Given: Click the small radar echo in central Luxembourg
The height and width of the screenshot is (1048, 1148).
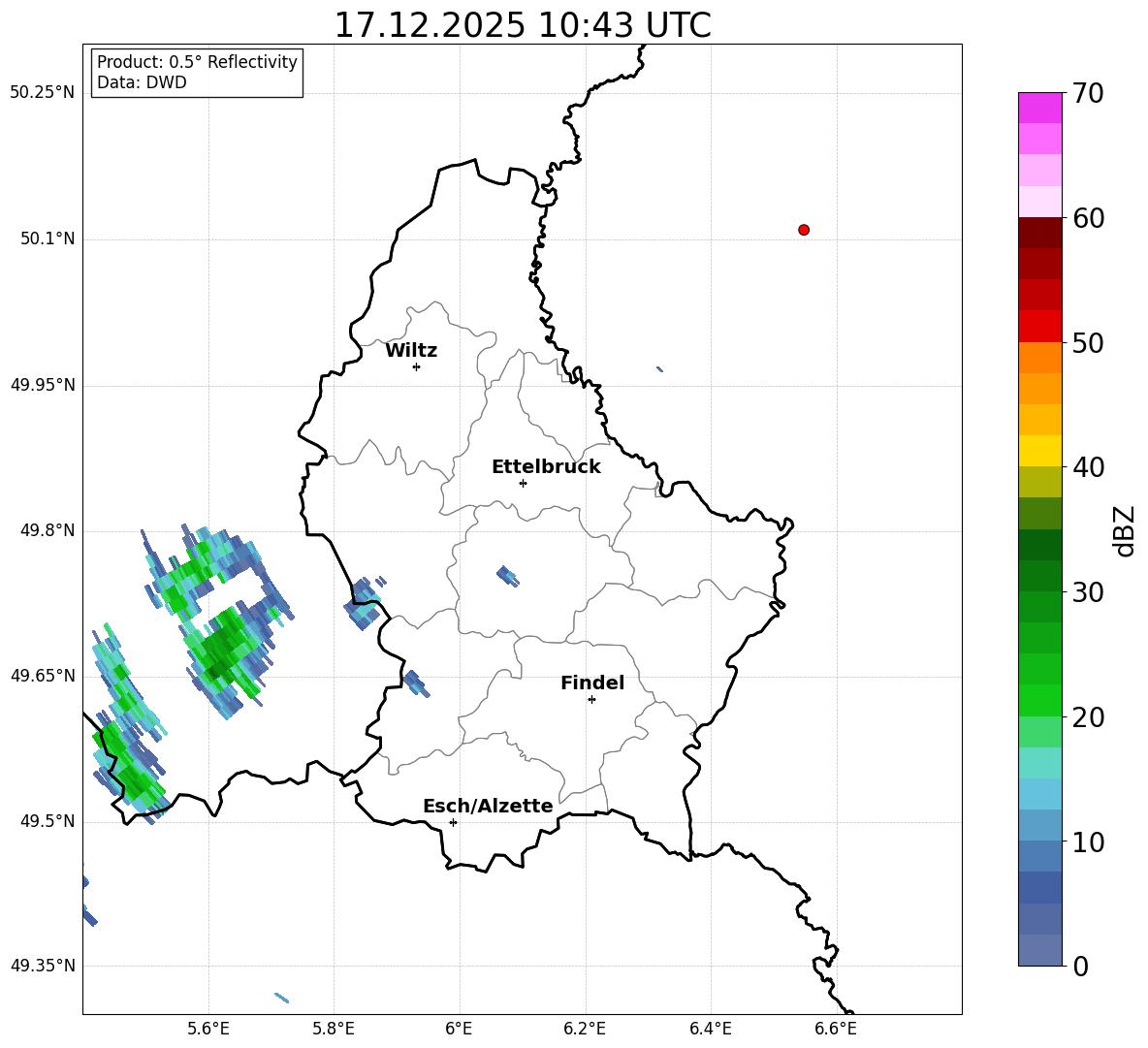Looking at the screenshot, I should pyautogui.click(x=507, y=576).
